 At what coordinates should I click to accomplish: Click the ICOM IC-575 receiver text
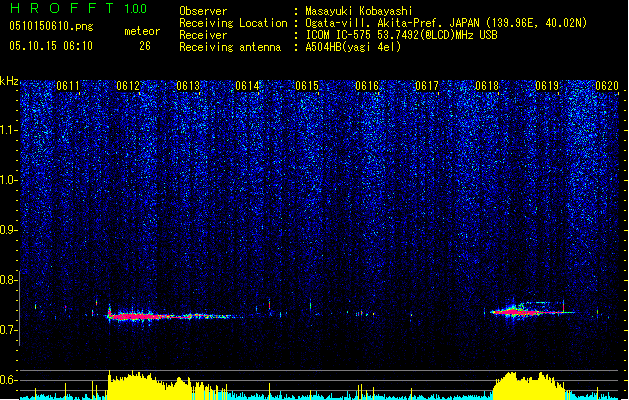pos(401,35)
